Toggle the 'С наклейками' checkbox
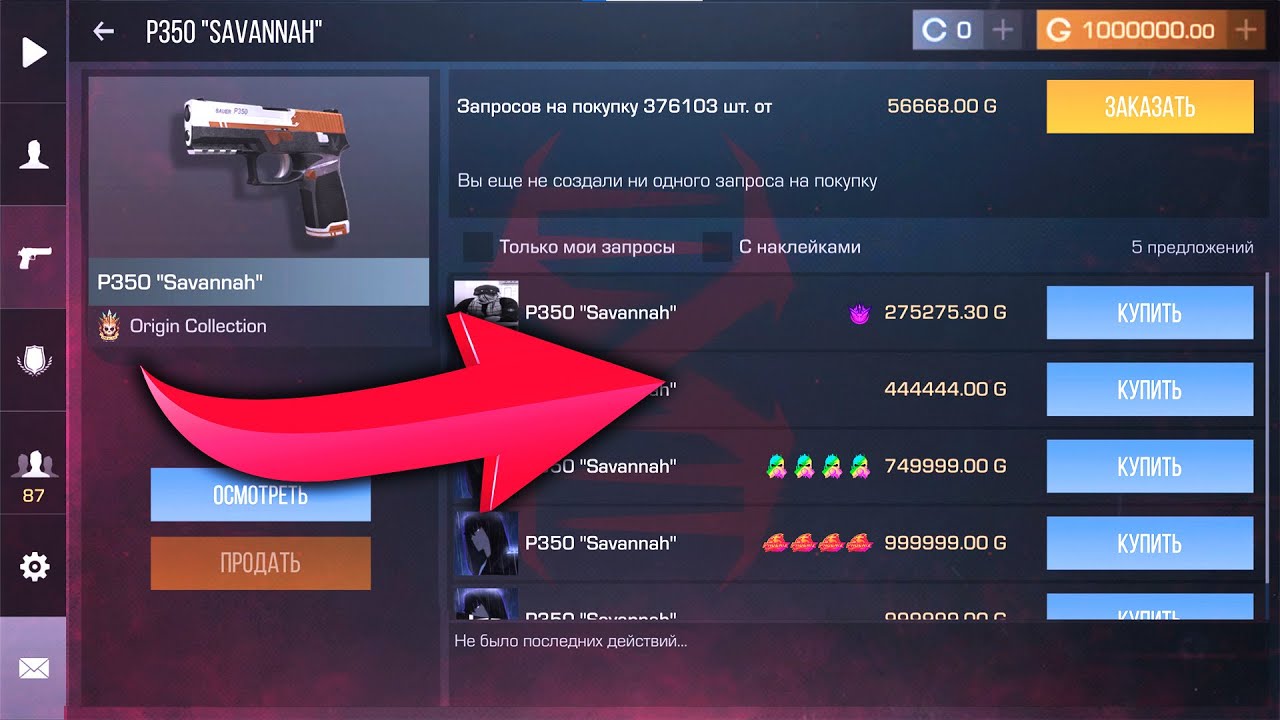Screen dimensions: 1280x720 pyautogui.click(x=717, y=247)
